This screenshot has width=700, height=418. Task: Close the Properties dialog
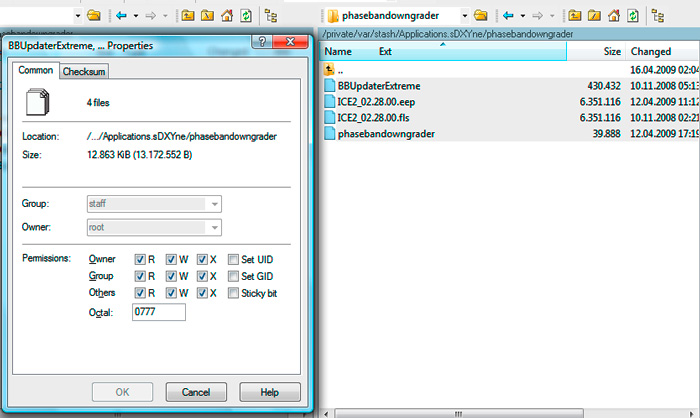tap(290, 42)
